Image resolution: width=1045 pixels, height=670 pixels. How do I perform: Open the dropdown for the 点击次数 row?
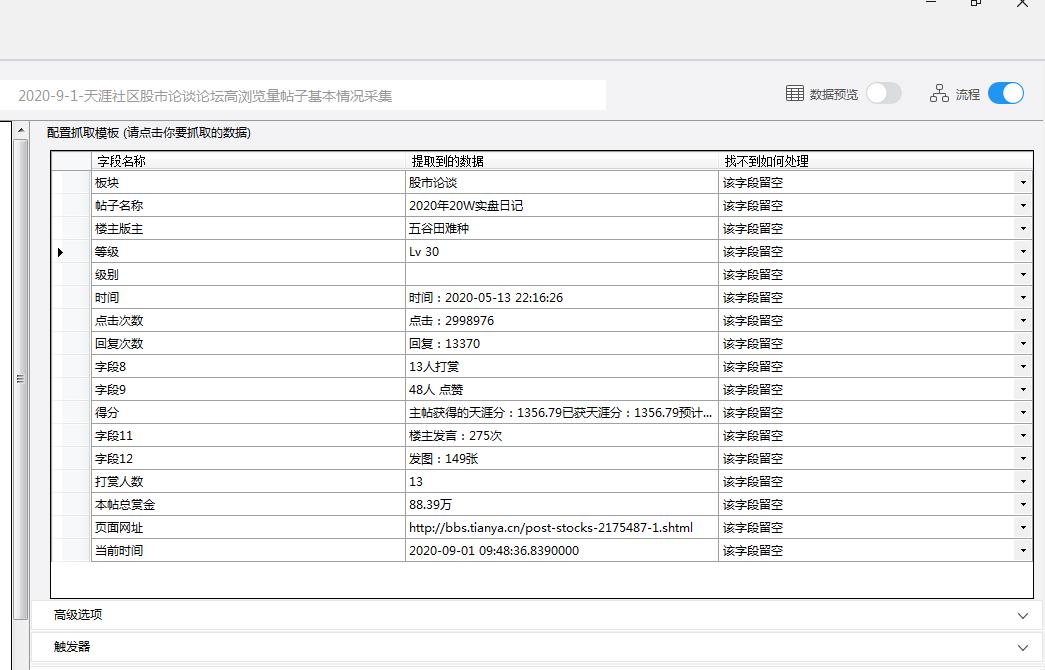(x=1023, y=321)
